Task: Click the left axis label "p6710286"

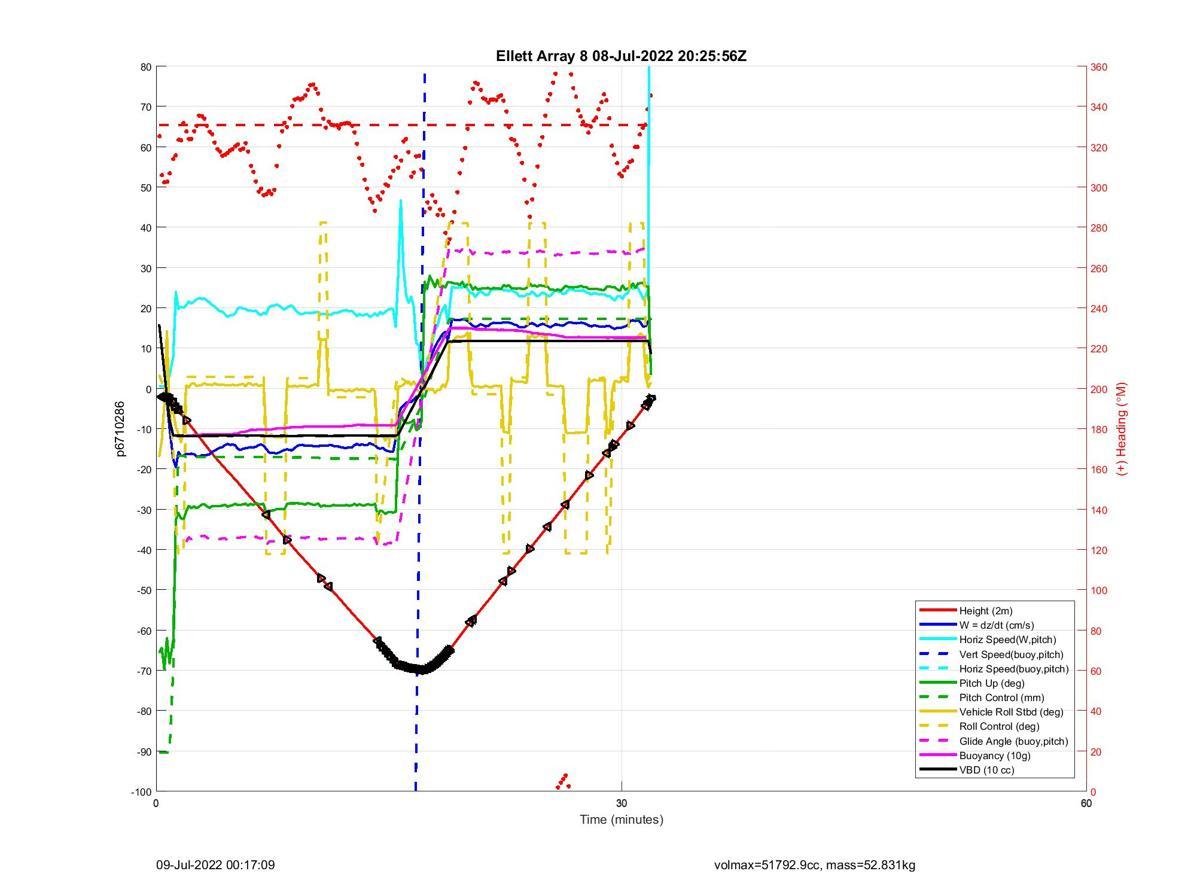Action: point(120,429)
